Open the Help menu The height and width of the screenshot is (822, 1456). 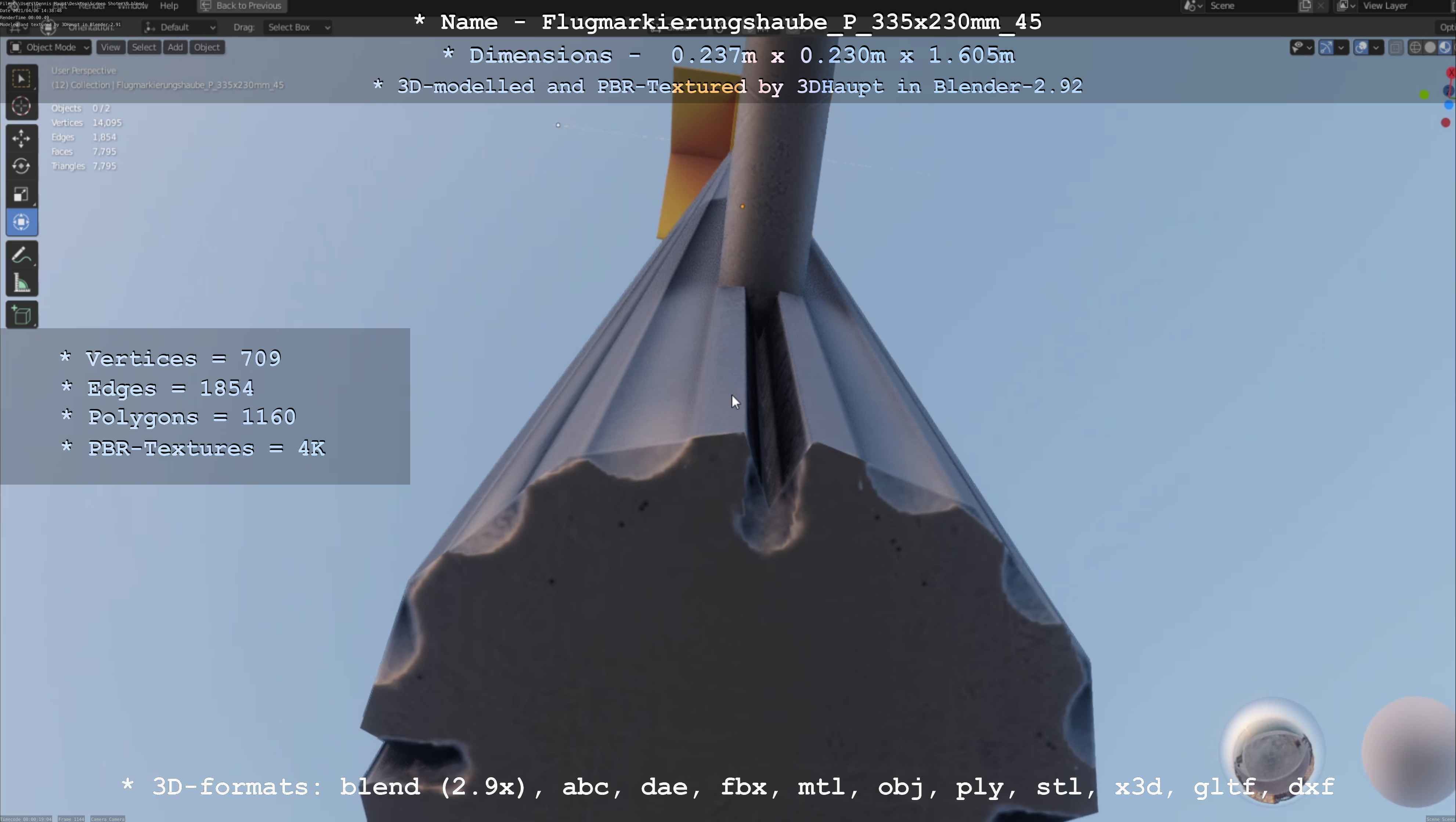[x=169, y=6]
